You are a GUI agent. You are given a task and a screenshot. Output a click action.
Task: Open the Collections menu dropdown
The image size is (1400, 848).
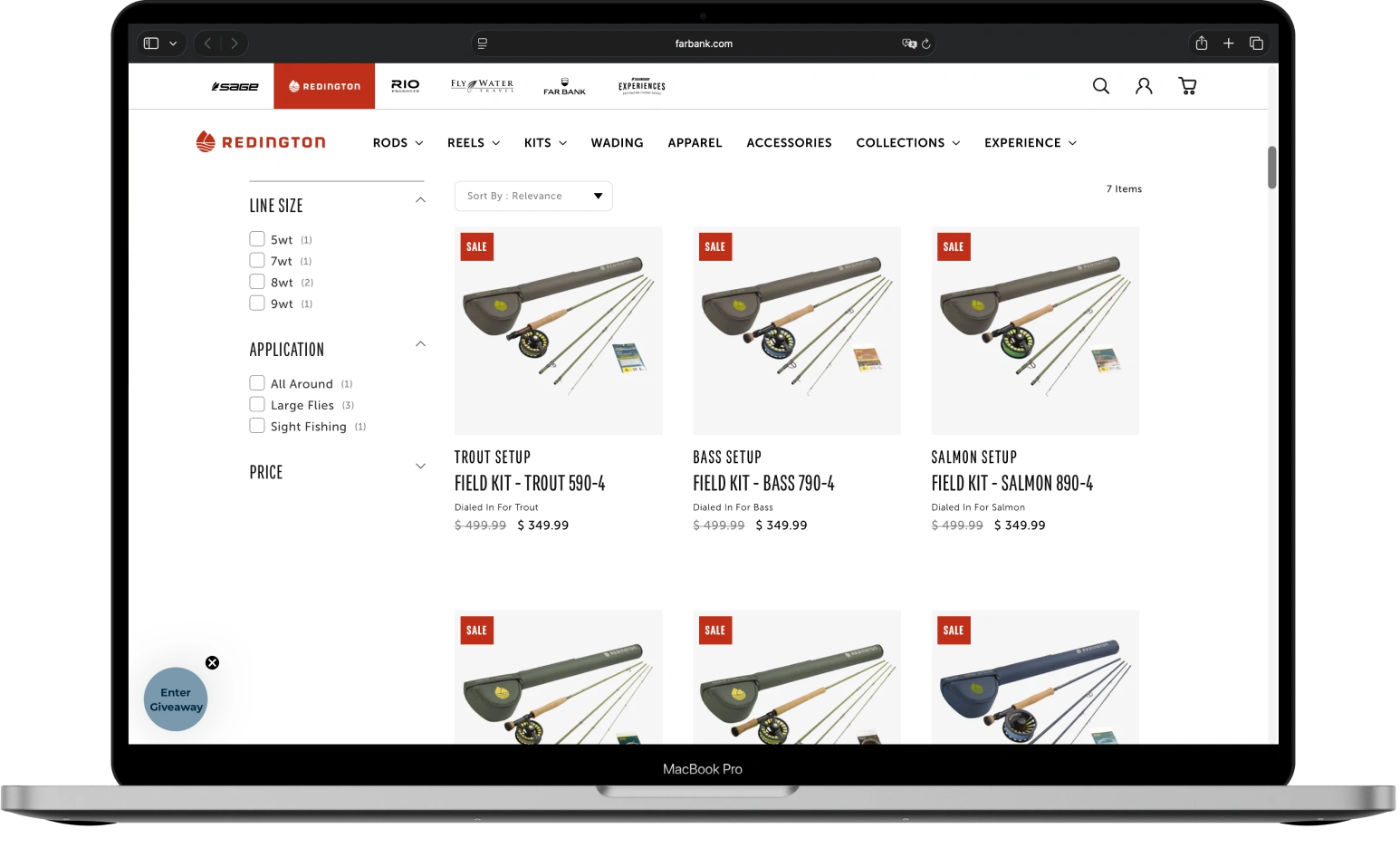(908, 143)
